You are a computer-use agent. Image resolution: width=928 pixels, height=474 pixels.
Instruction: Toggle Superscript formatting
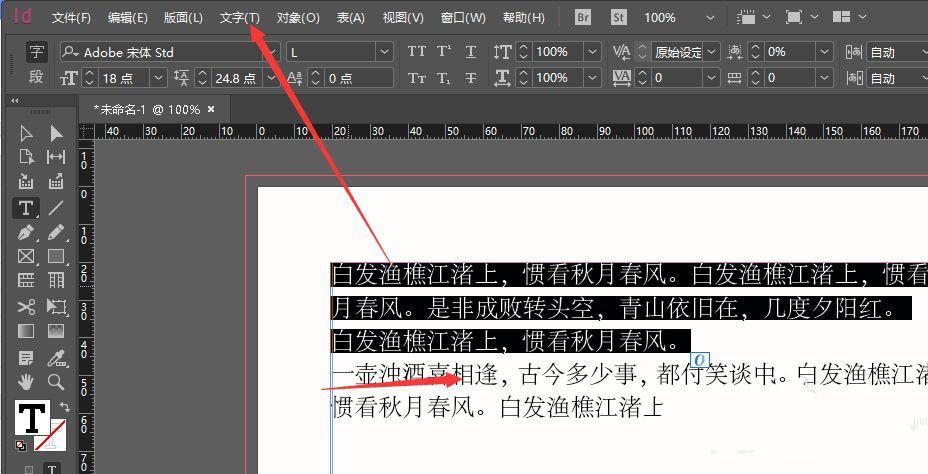click(x=444, y=51)
